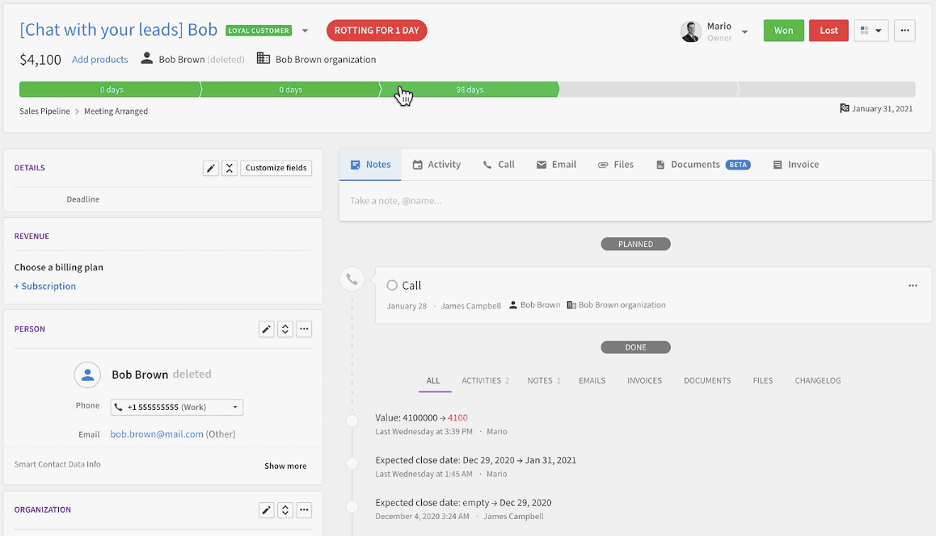Image resolution: width=936 pixels, height=536 pixels.
Task: Switch to Activity tab
Action: (x=437, y=165)
